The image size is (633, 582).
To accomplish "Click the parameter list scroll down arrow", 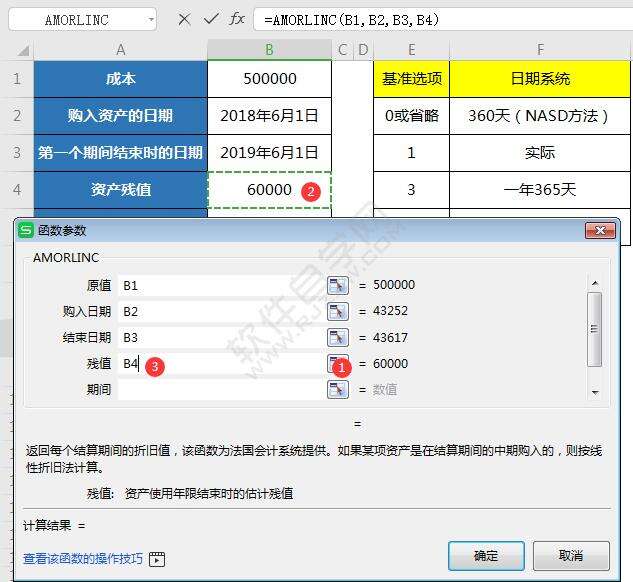I will (595, 392).
